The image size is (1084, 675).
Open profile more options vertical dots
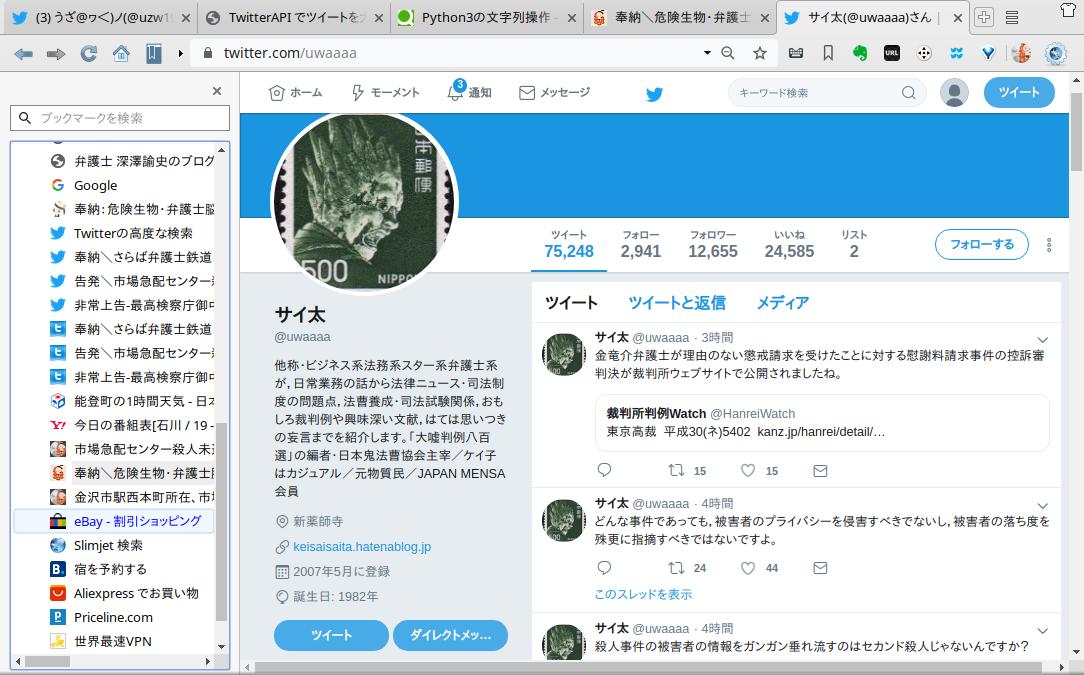pyautogui.click(x=1049, y=245)
